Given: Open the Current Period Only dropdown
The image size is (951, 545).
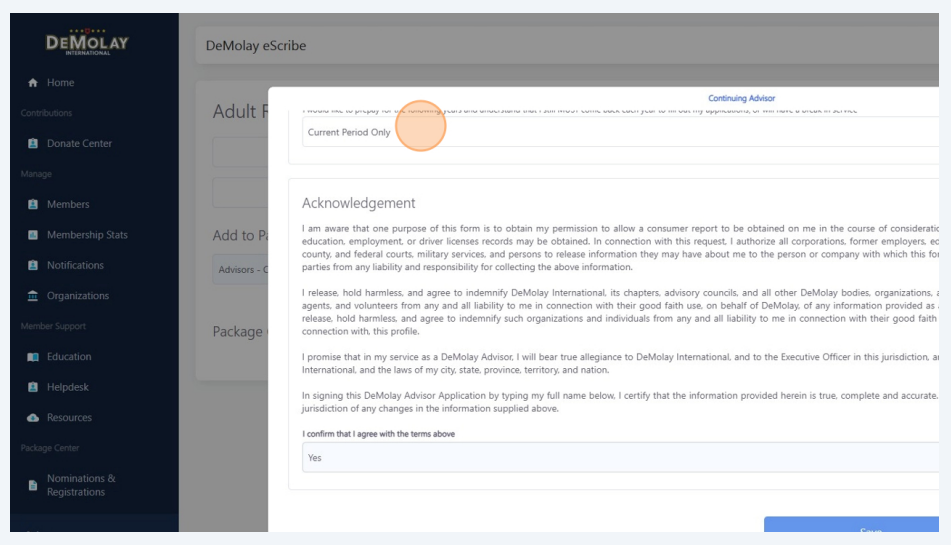Looking at the screenshot, I should [620, 132].
